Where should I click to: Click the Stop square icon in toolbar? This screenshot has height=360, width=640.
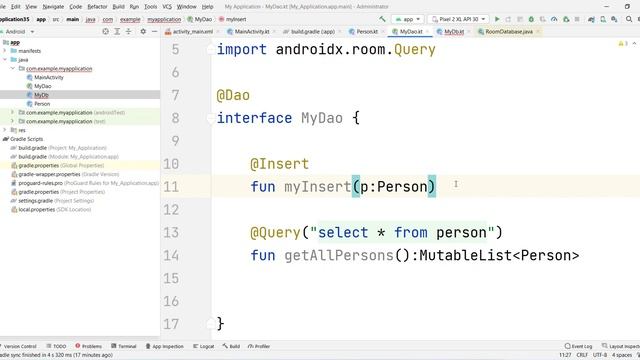pos(577,19)
